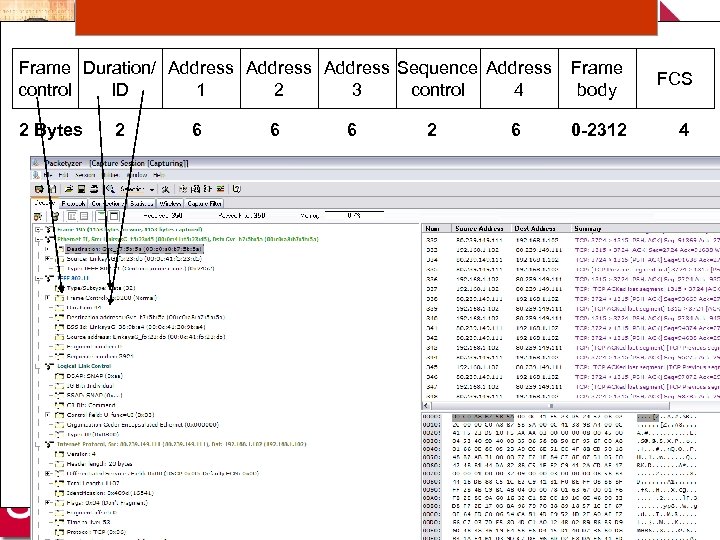Image resolution: width=720 pixels, height=540 pixels.
Task: Open the Session dropdown in the toolbar
Action: 133,189
